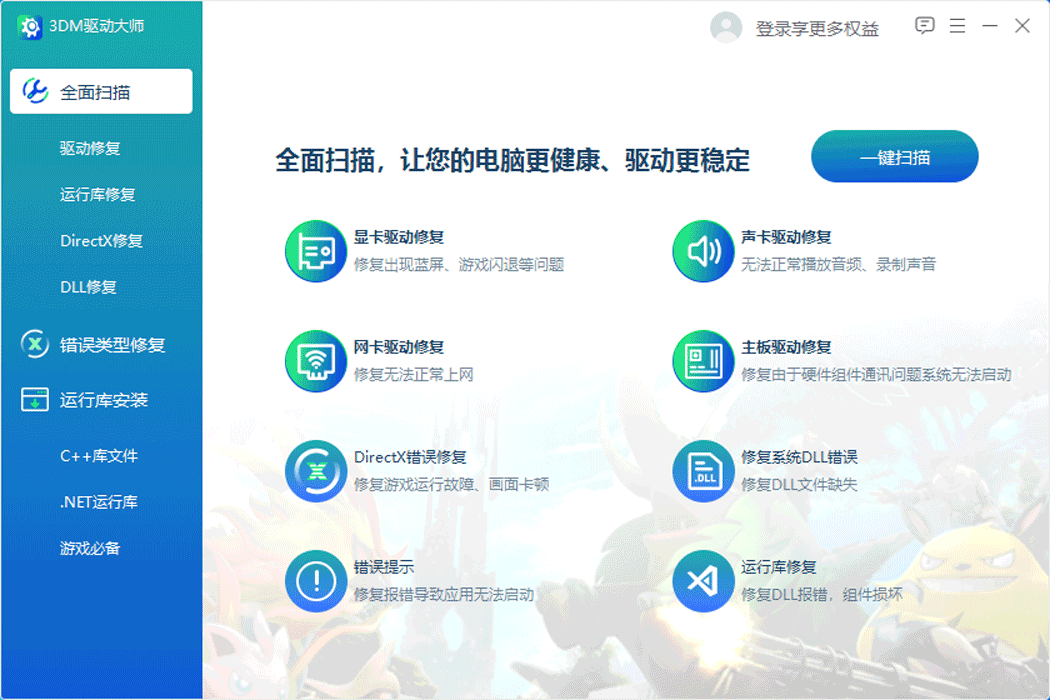
Task: Select the 运行库修复 runtime repair icon
Action: tap(703, 580)
